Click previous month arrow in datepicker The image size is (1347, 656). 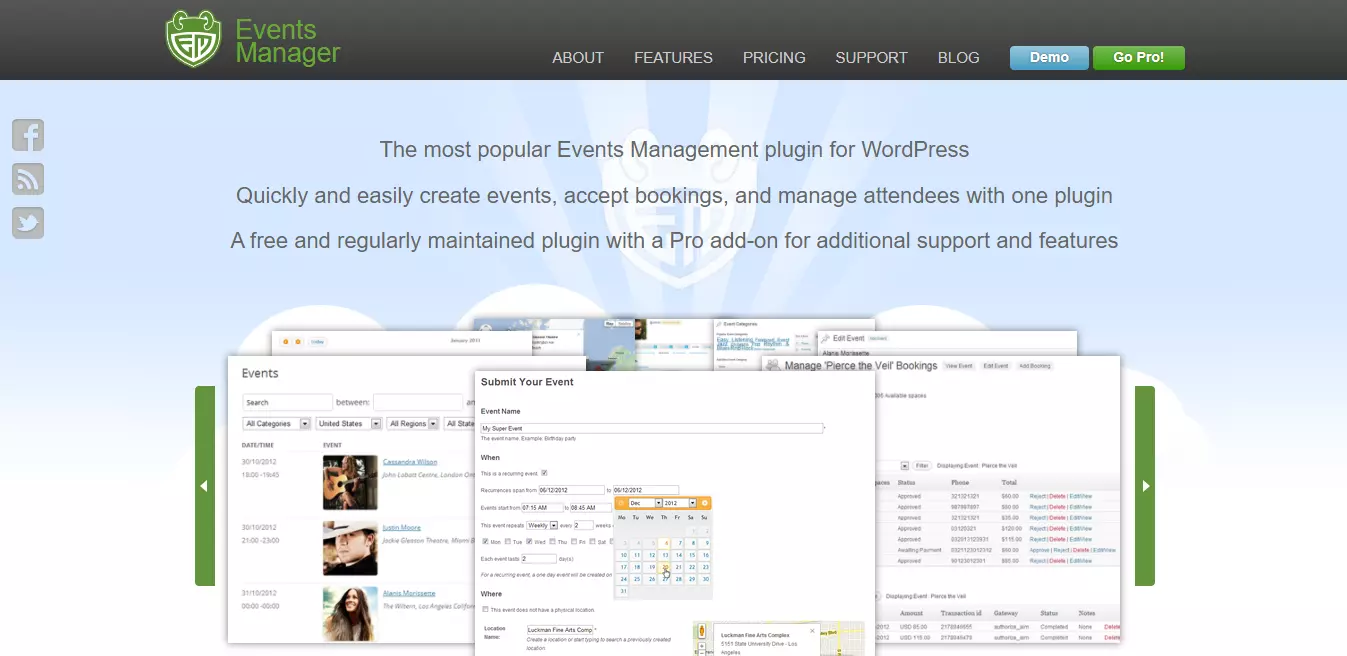621,502
